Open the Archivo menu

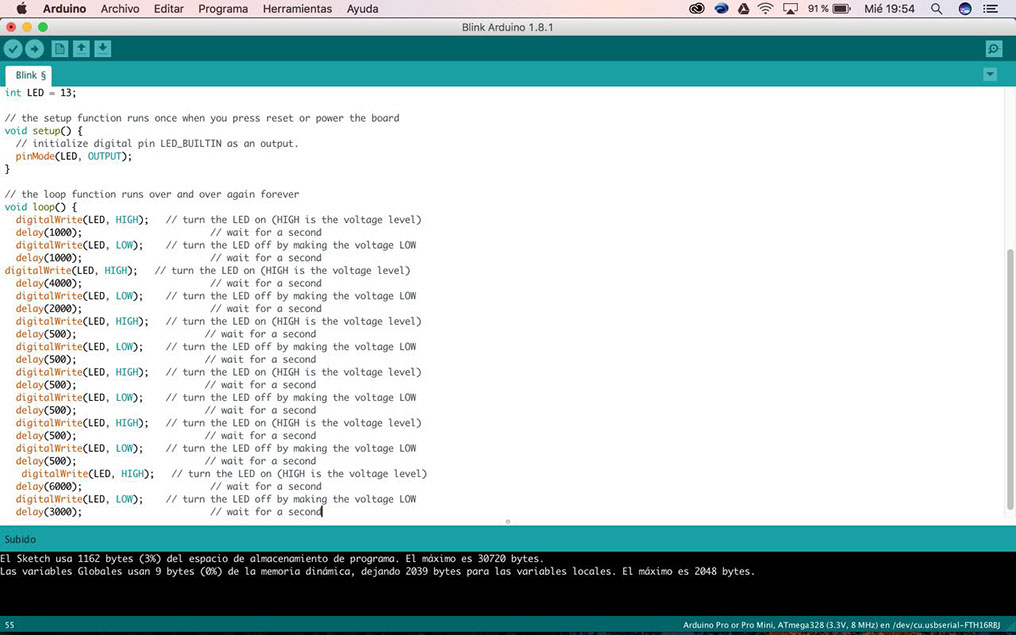[x=120, y=9]
